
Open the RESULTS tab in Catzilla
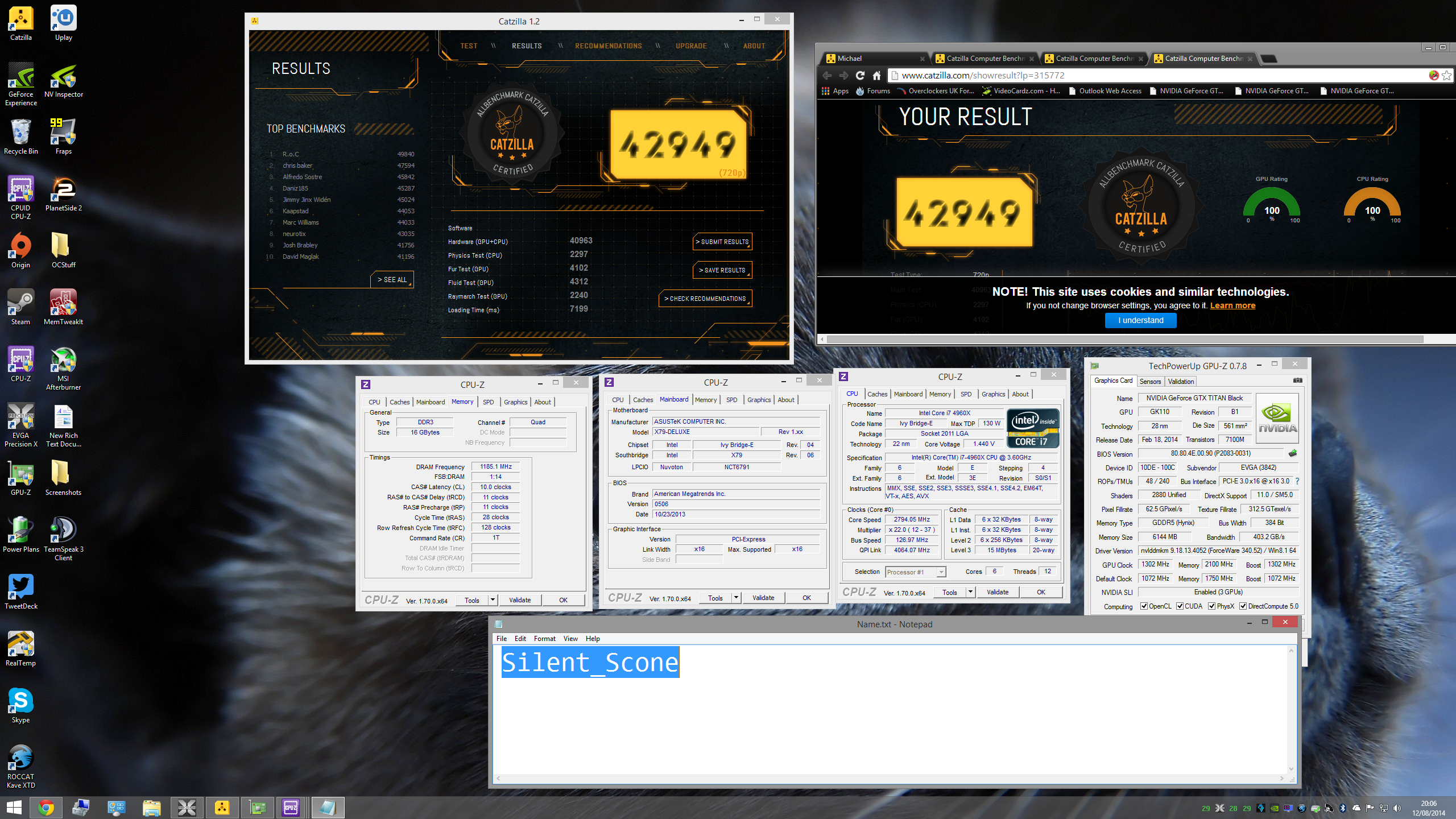pyautogui.click(x=527, y=46)
